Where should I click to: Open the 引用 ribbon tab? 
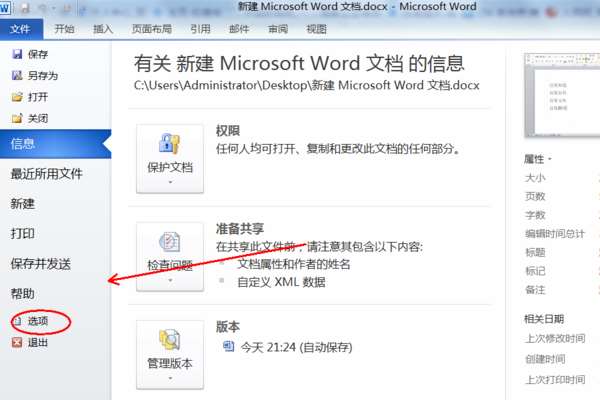tap(200, 29)
